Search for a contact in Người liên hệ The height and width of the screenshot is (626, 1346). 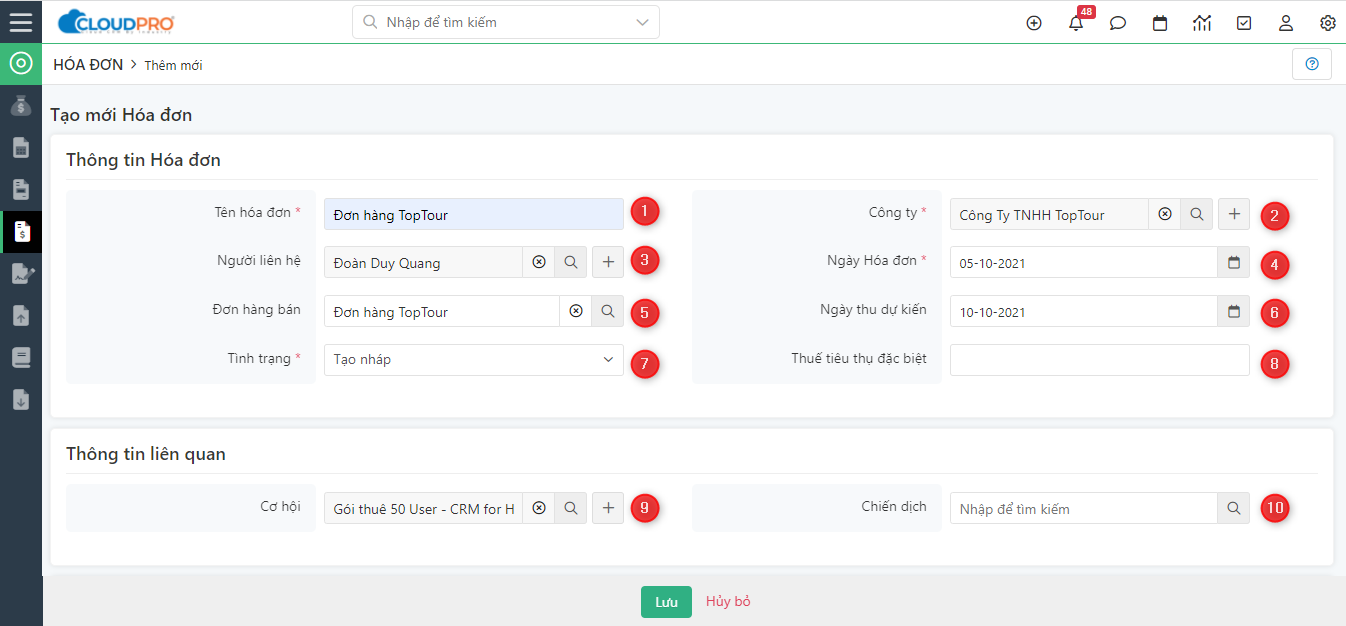coord(571,262)
